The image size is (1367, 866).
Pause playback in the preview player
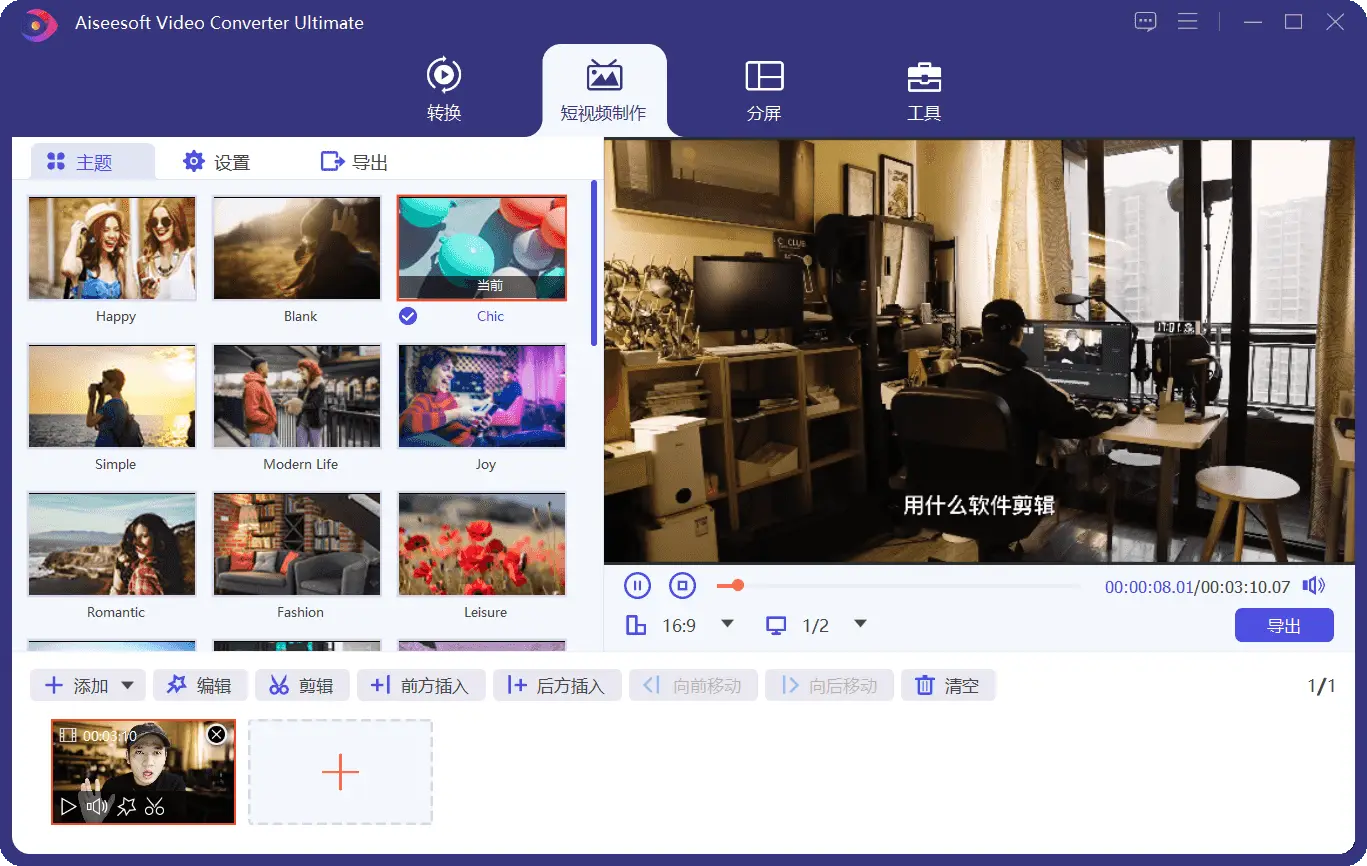tap(637, 585)
